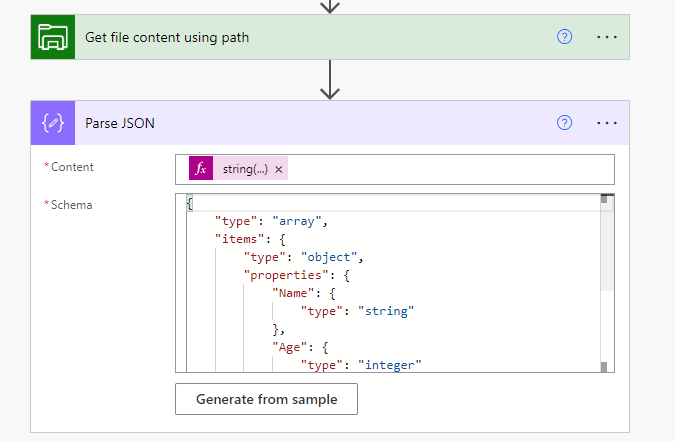Expand the Get file content using path card

[167, 37]
